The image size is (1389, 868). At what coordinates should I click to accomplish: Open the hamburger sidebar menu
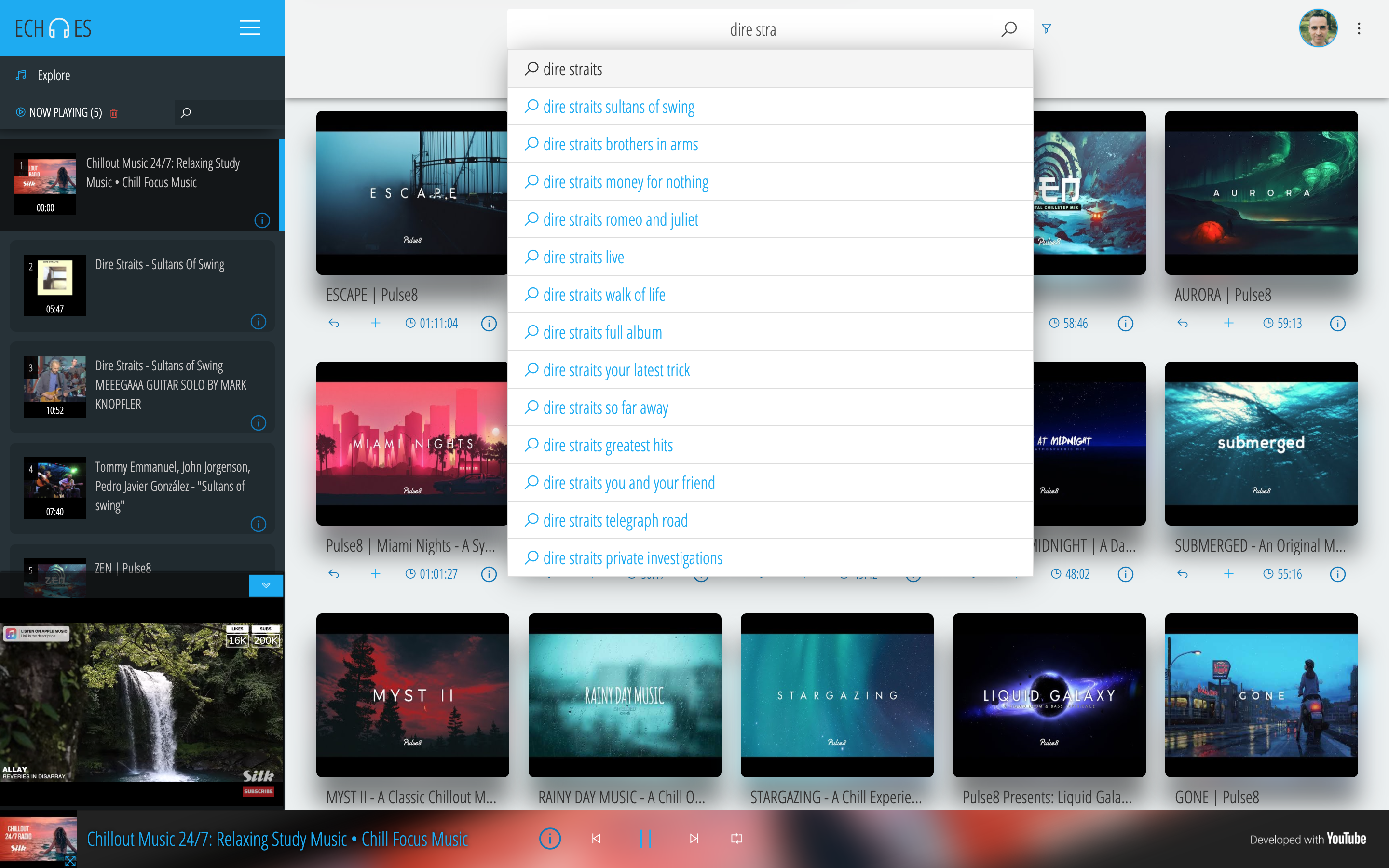pos(250,27)
